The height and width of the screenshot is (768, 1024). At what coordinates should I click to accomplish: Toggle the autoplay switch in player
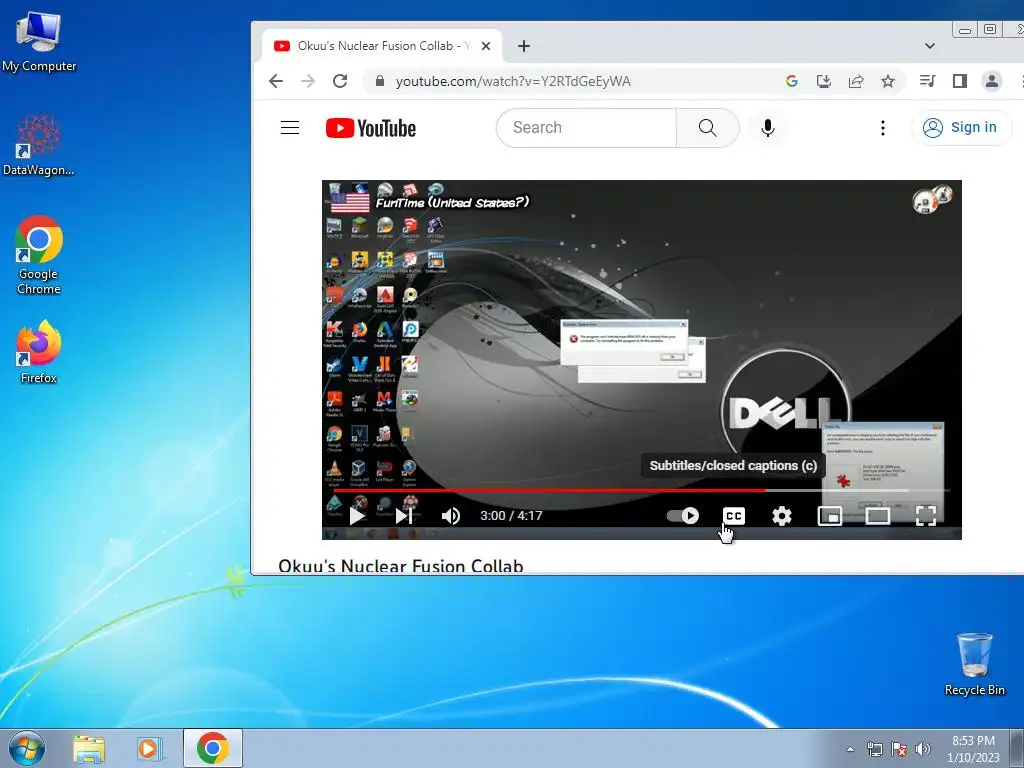click(682, 516)
